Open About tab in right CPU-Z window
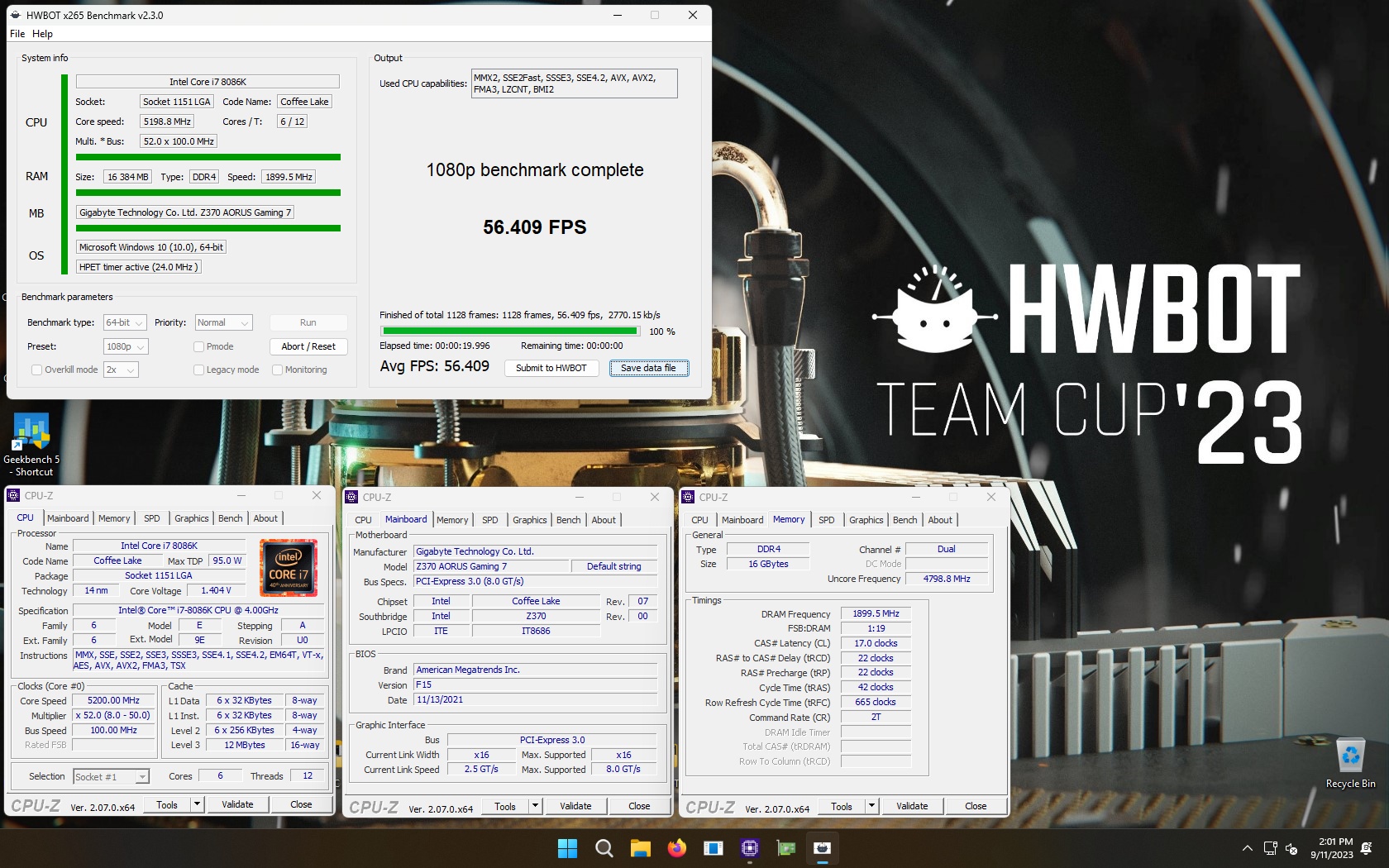Screen dimensions: 1389x868 pos(940,520)
